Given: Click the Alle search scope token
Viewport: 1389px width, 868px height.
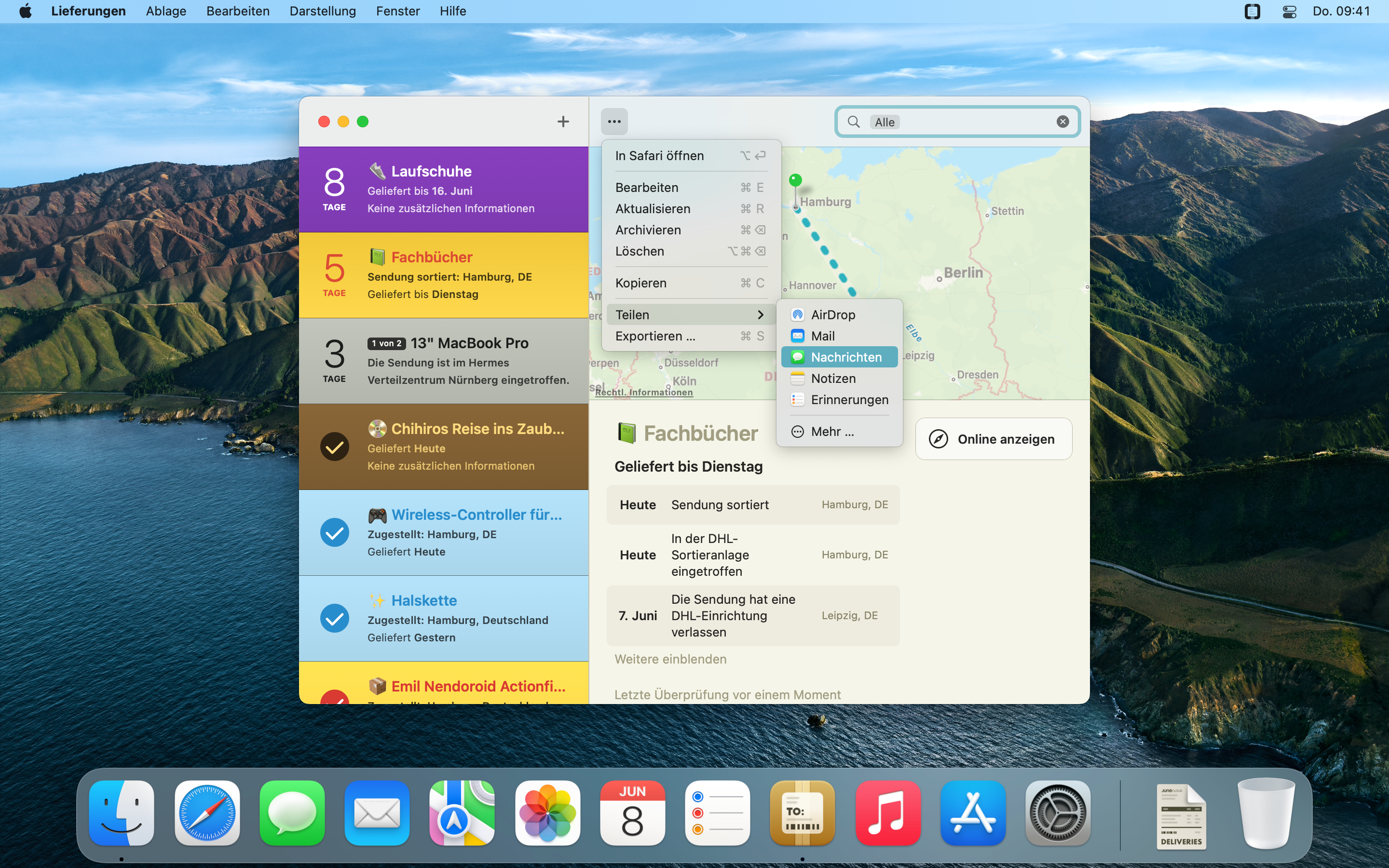Looking at the screenshot, I should coord(885,122).
